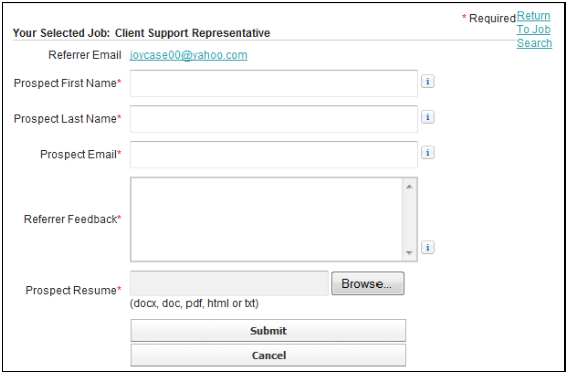Click the Prospect First Name label

(x=67, y=83)
